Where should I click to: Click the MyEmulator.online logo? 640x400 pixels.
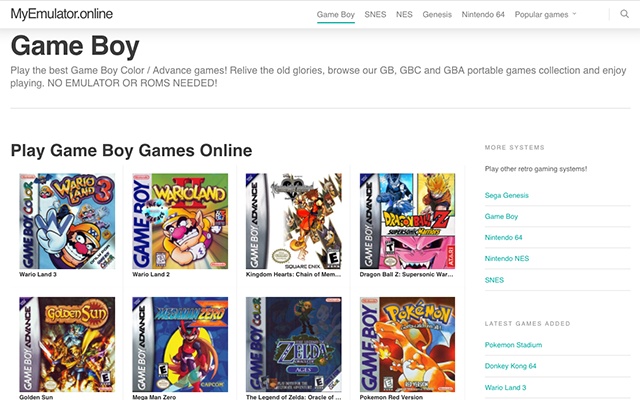(62, 14)
